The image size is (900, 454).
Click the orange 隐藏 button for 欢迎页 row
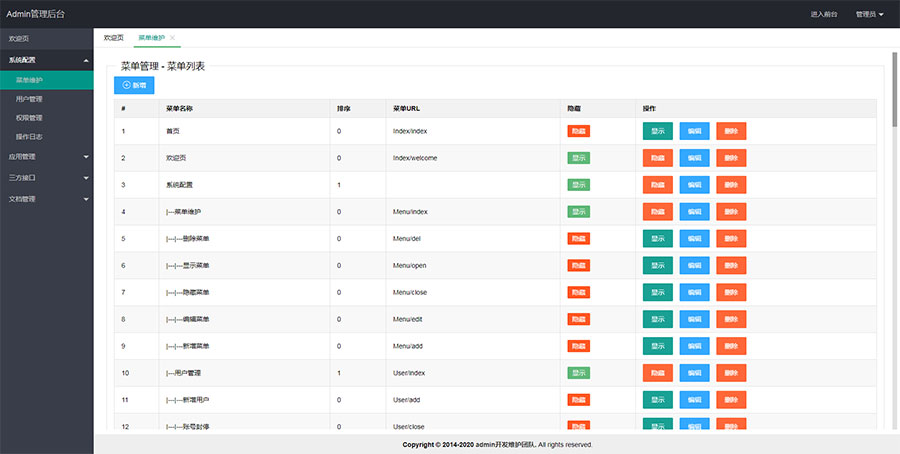pyautogui.click(x=657, y=158)
